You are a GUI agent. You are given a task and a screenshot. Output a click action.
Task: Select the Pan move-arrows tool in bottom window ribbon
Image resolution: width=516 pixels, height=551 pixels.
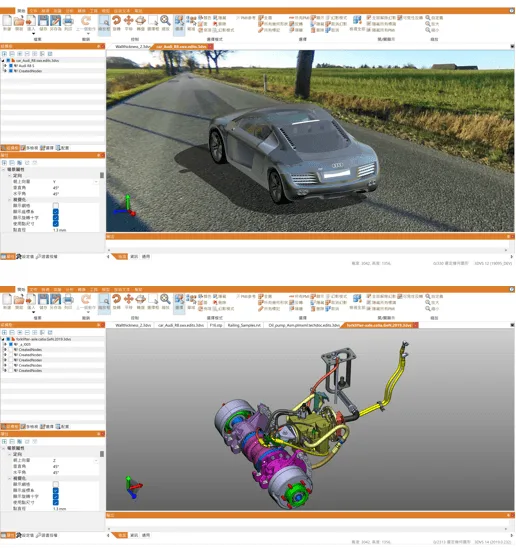coord(129,299)
